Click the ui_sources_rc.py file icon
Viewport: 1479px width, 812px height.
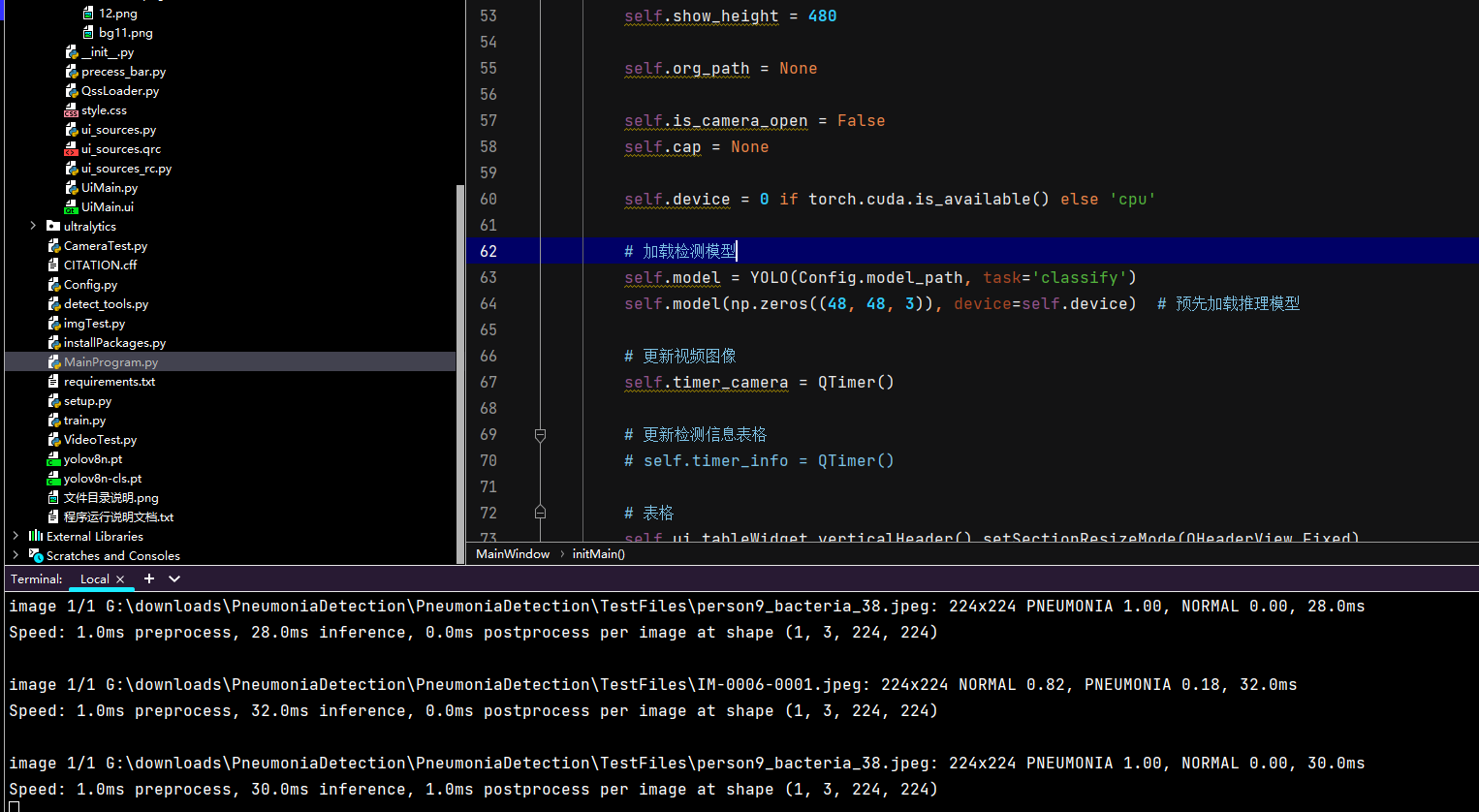point(71,169)
